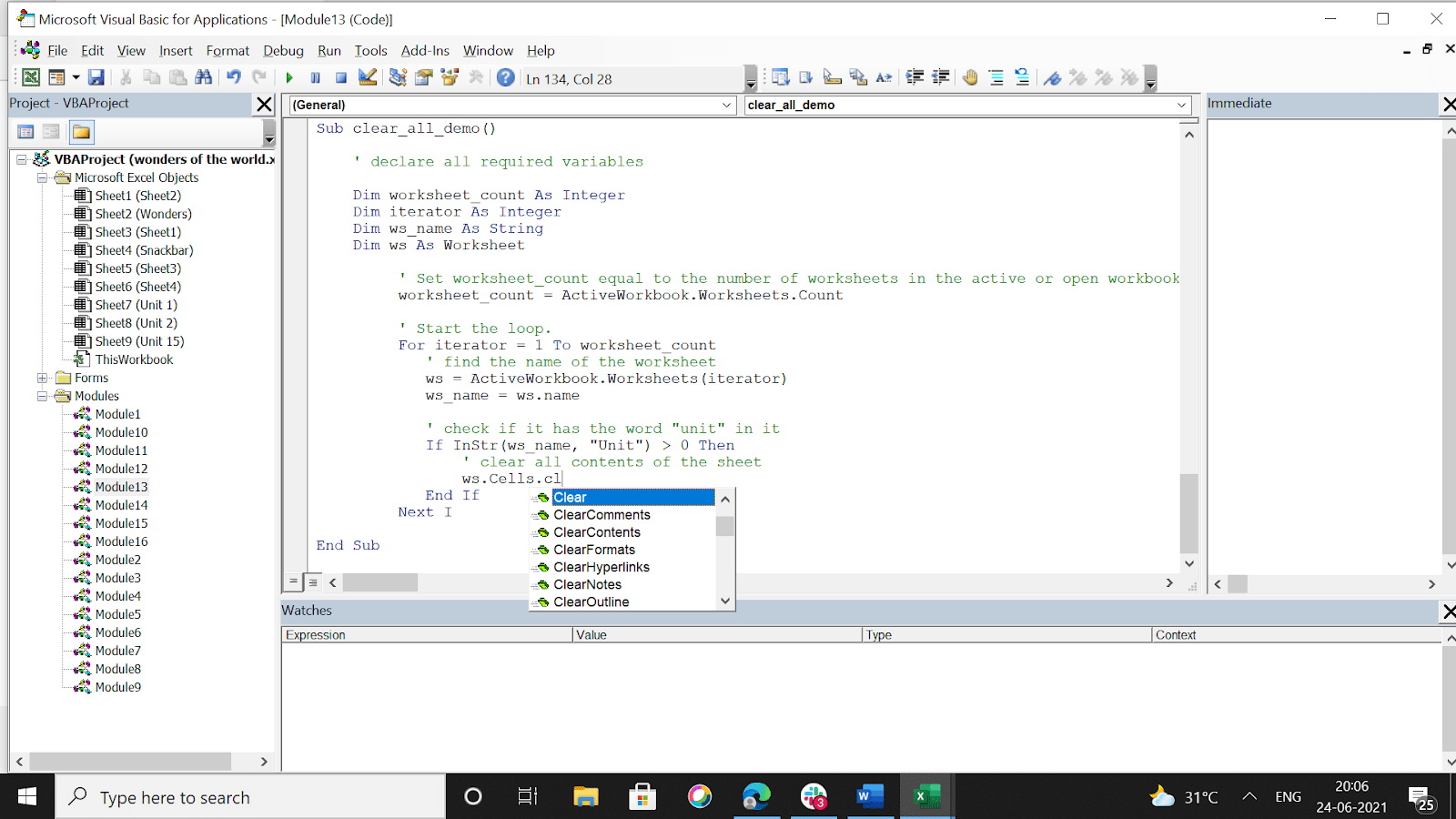Click the Break pause icon in toolbar
This screenshot has height=819, width=1456.
(x=315, y=78)
